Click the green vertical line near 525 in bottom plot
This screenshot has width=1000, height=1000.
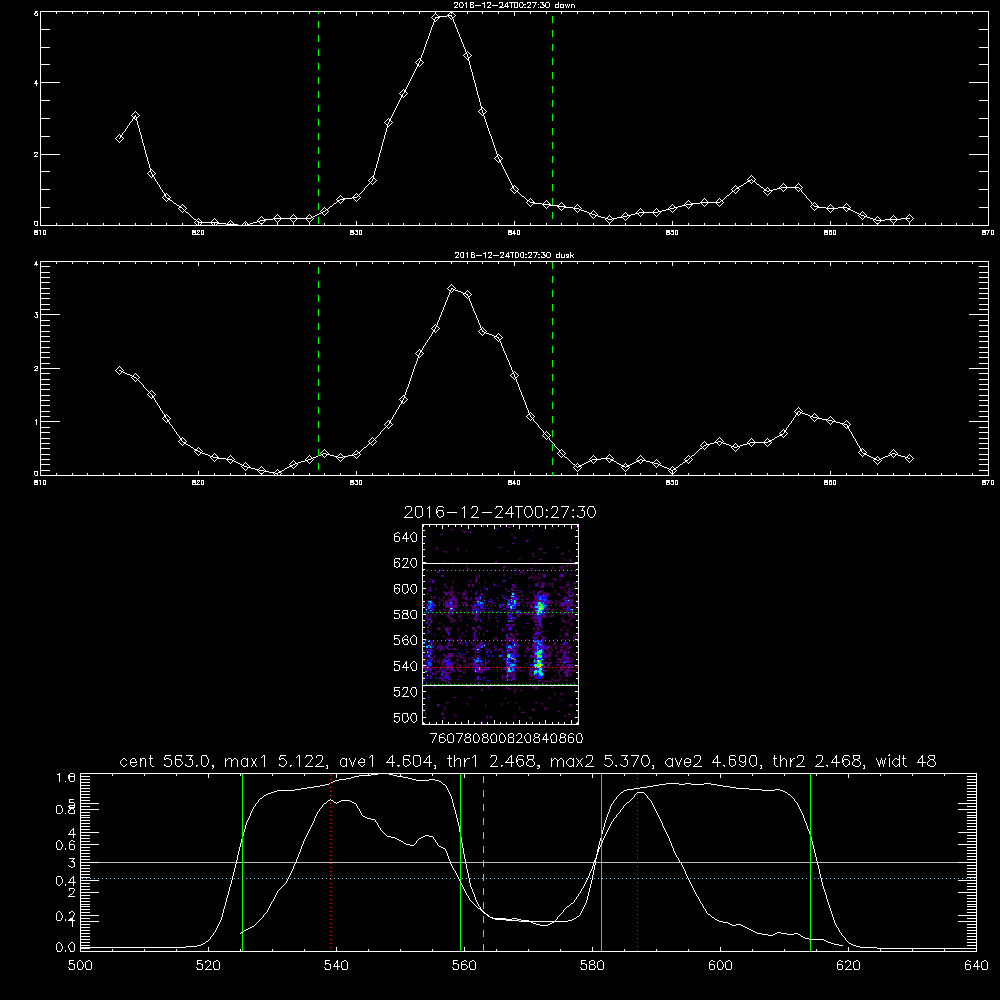[x=242, y=862]
